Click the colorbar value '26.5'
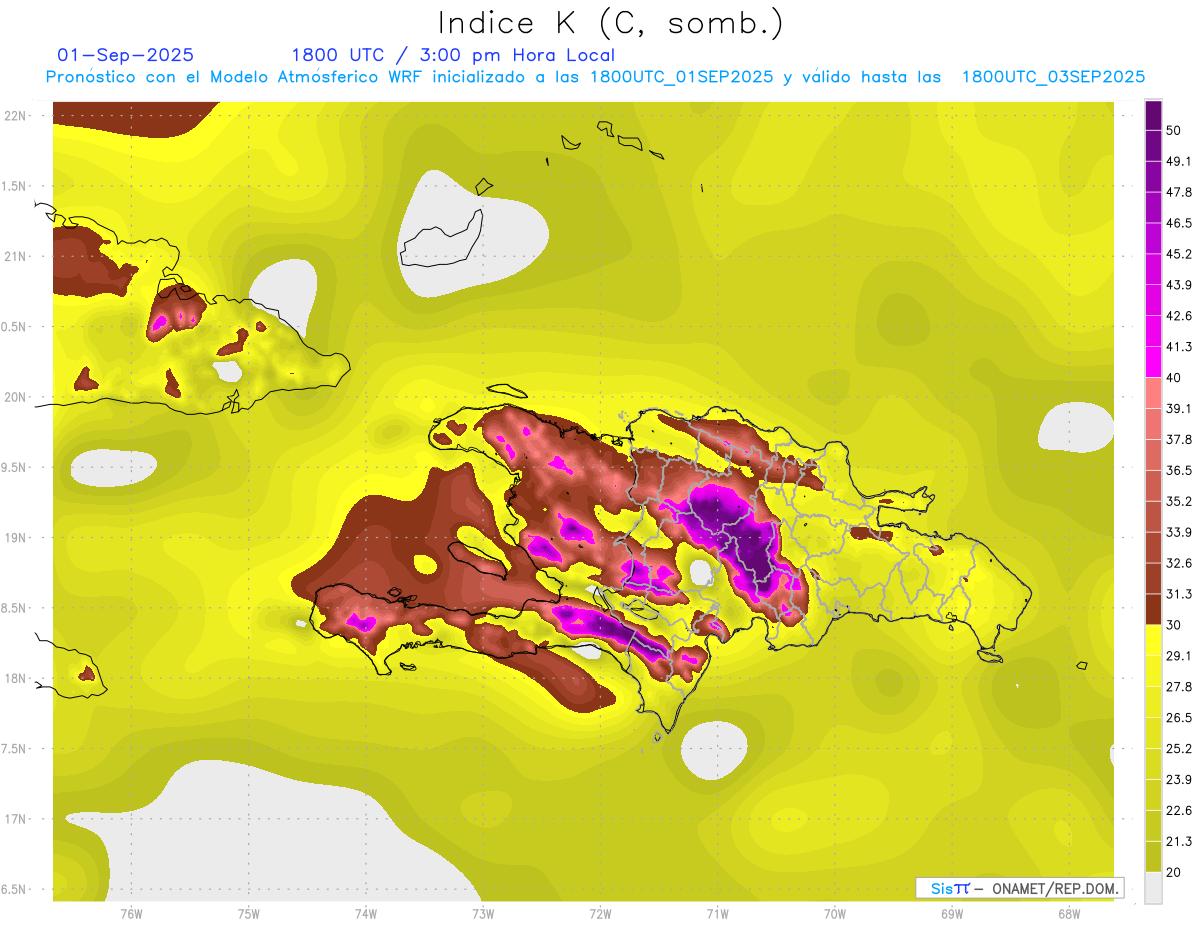 1179,718
